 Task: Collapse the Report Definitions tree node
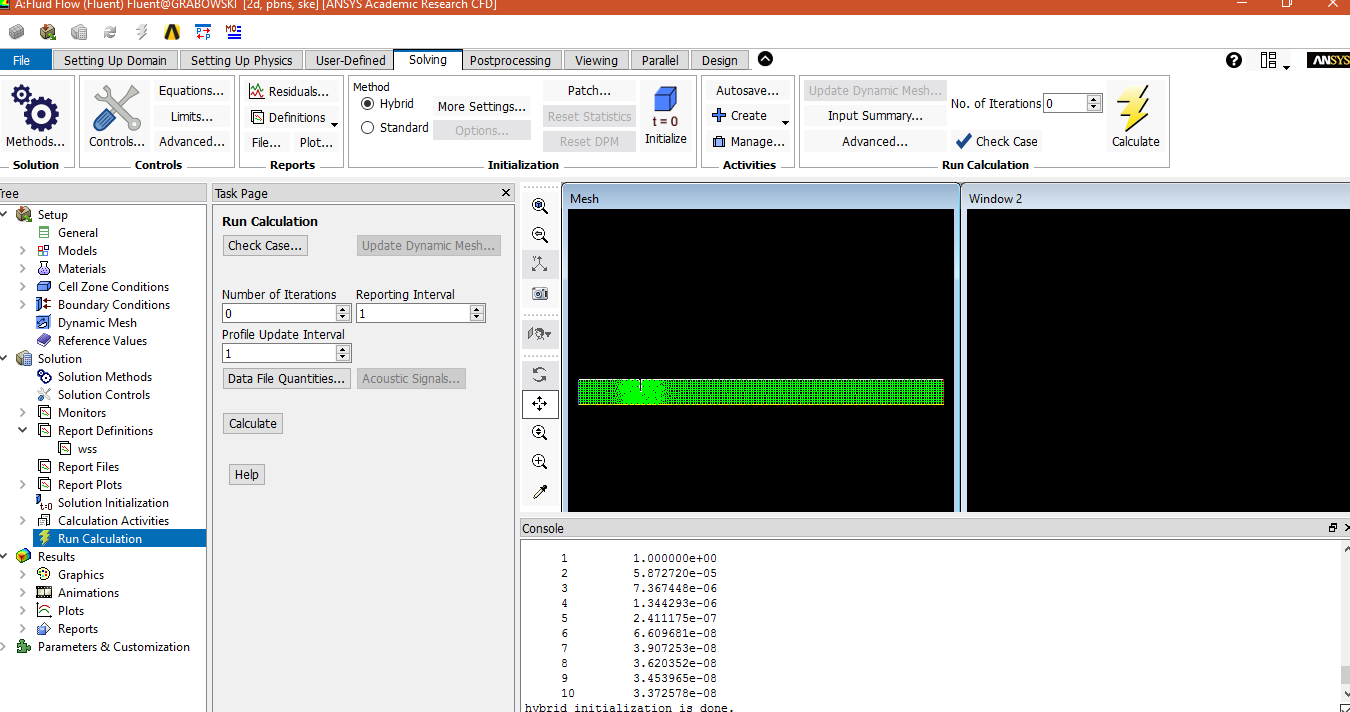click(x=23, y=431)
